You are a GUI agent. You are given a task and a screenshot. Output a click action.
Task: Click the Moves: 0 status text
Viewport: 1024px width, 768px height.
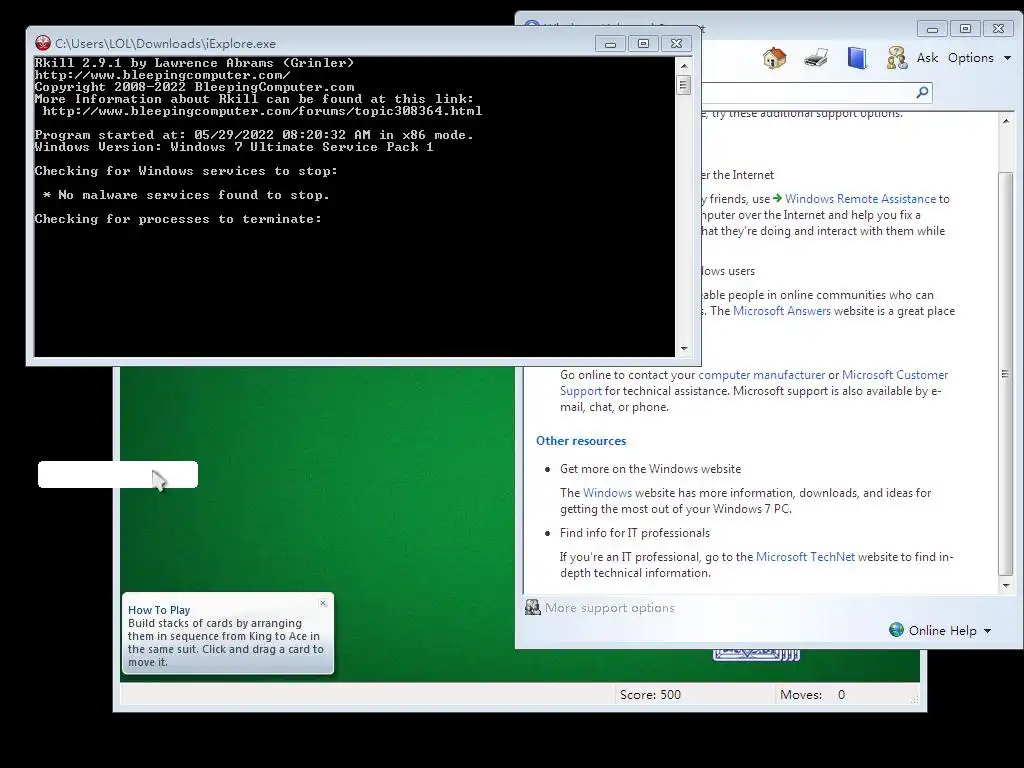click(x=812, y=695)
